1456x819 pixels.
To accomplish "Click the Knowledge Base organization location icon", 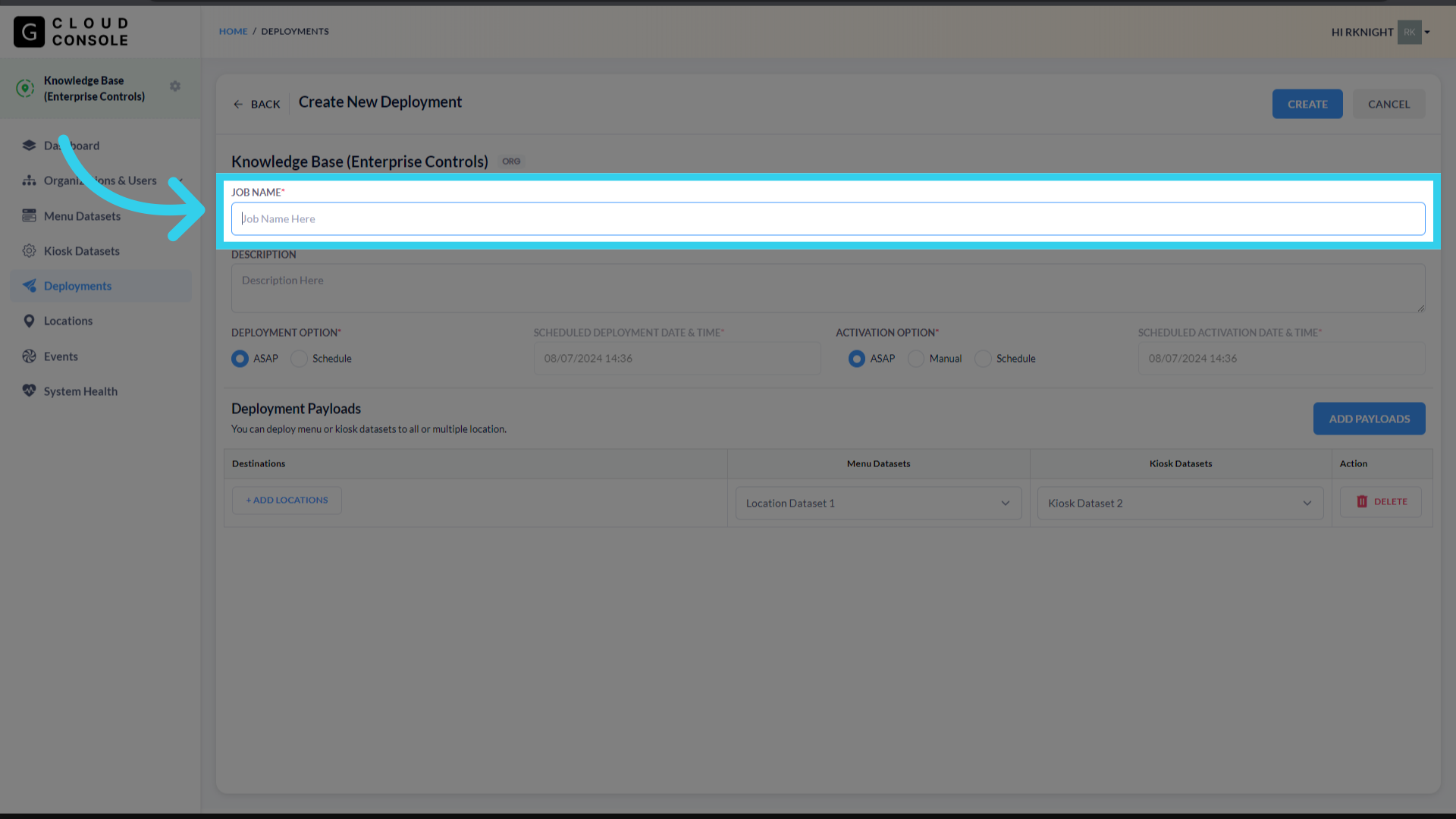I will [x=25, y=88].
